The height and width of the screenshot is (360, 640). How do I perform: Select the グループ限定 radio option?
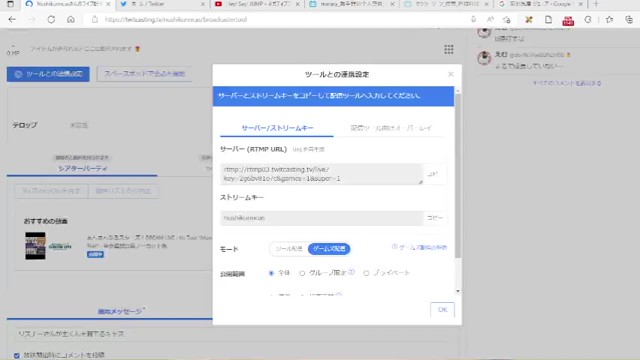[302, 273]
